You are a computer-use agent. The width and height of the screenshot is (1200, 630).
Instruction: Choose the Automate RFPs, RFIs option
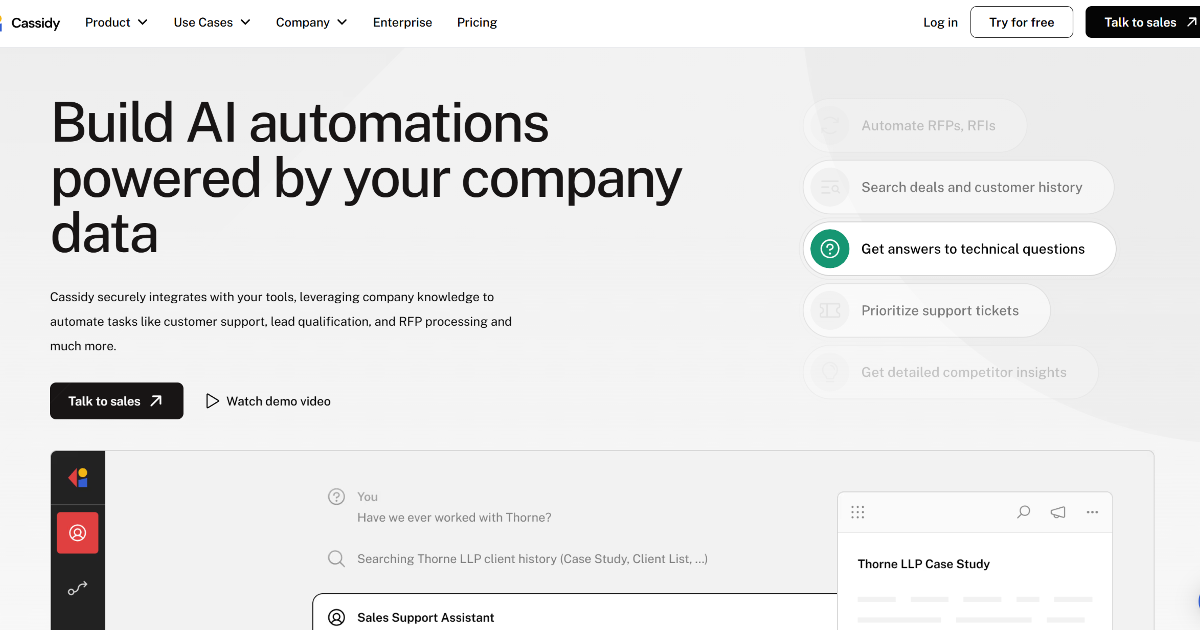pyautogui.click(x=915, y=126)
